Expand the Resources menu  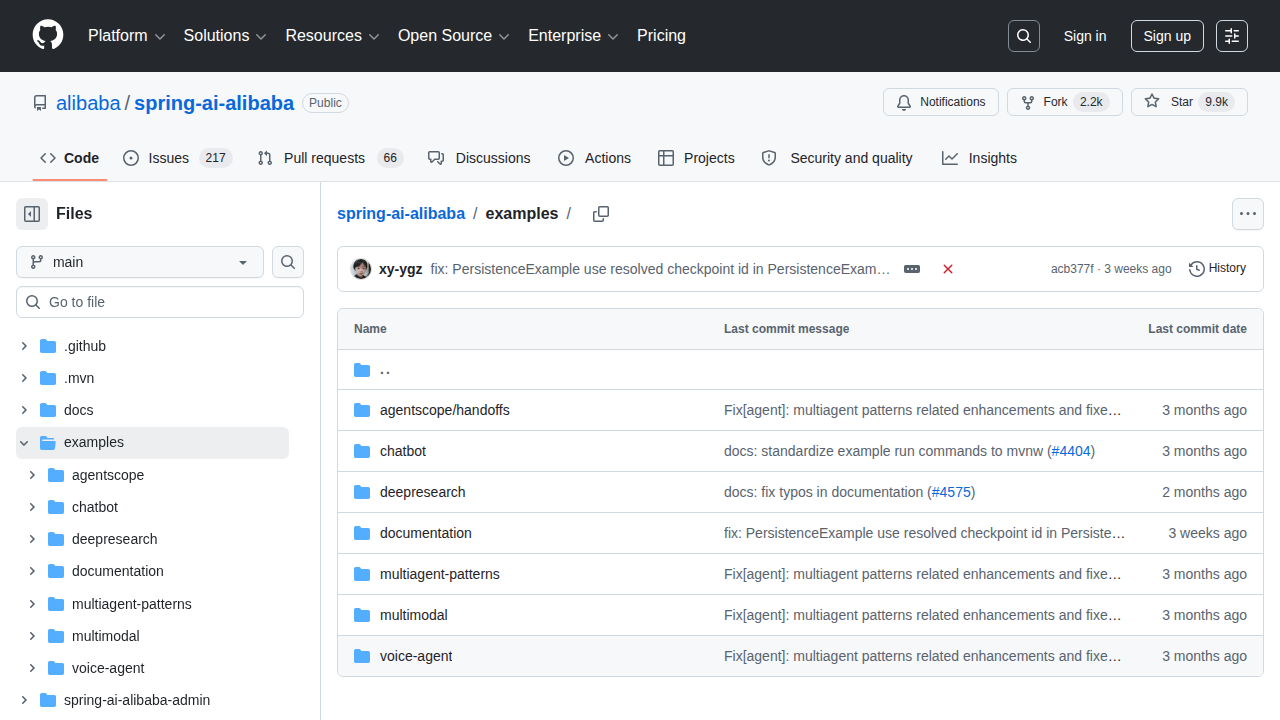[x=333, y=36]
